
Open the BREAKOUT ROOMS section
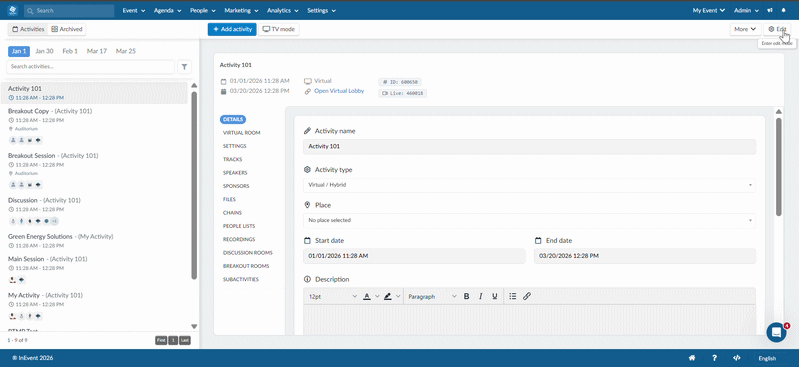point(246,266)
